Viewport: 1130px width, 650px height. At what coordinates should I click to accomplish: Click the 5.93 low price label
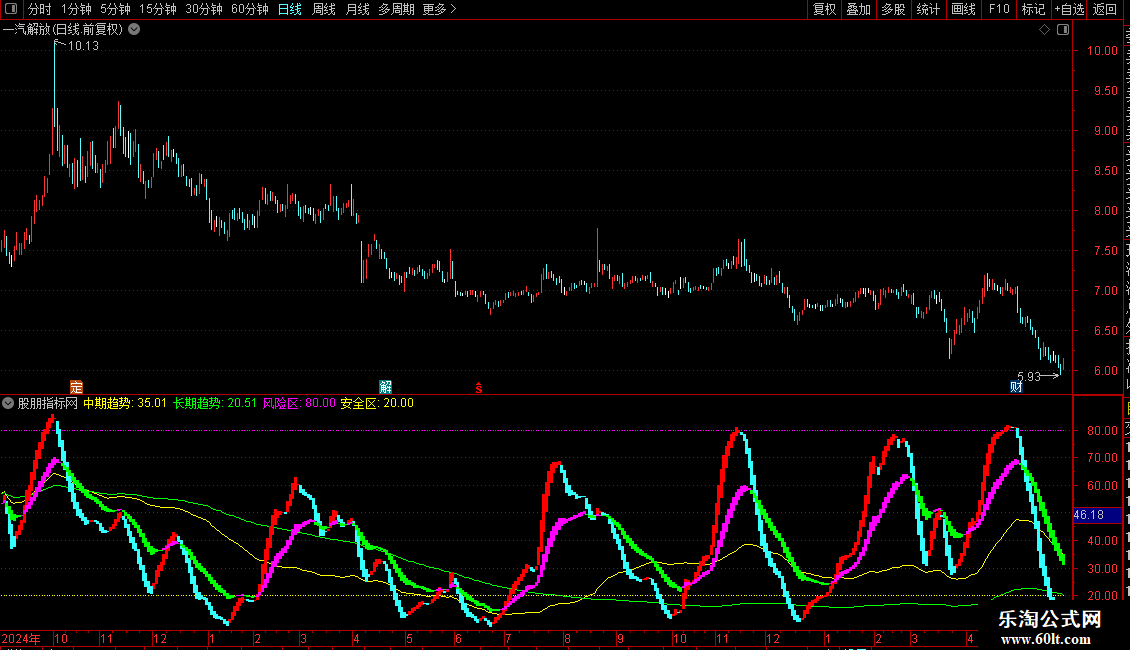[x=1028, y=376]
